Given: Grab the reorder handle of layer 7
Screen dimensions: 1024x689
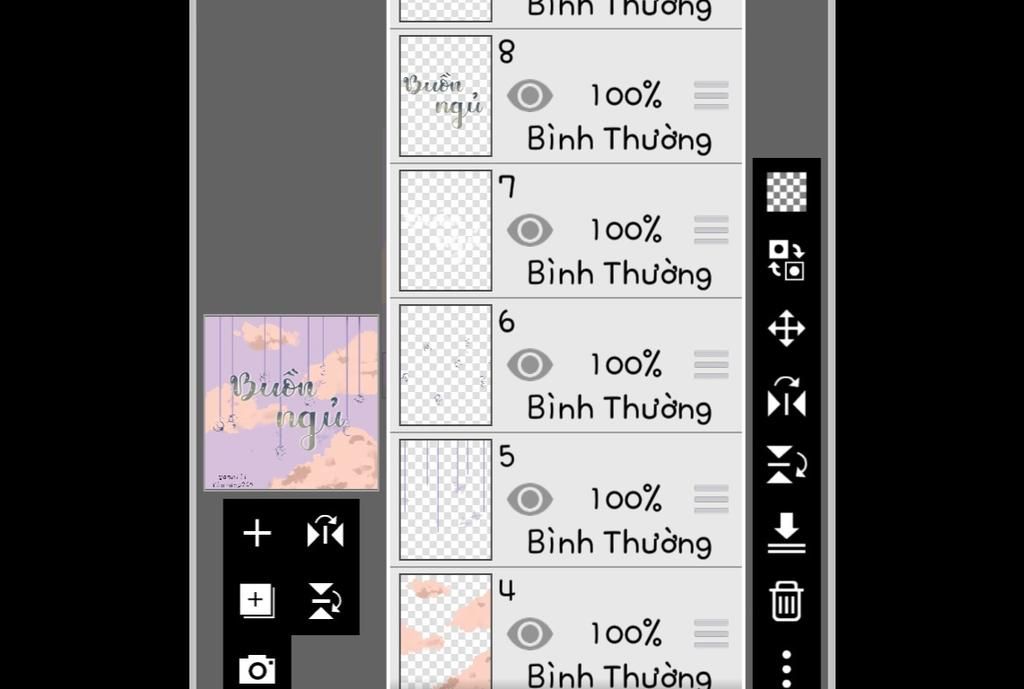Looking at the screenshot, I should (x=711, y=230).
